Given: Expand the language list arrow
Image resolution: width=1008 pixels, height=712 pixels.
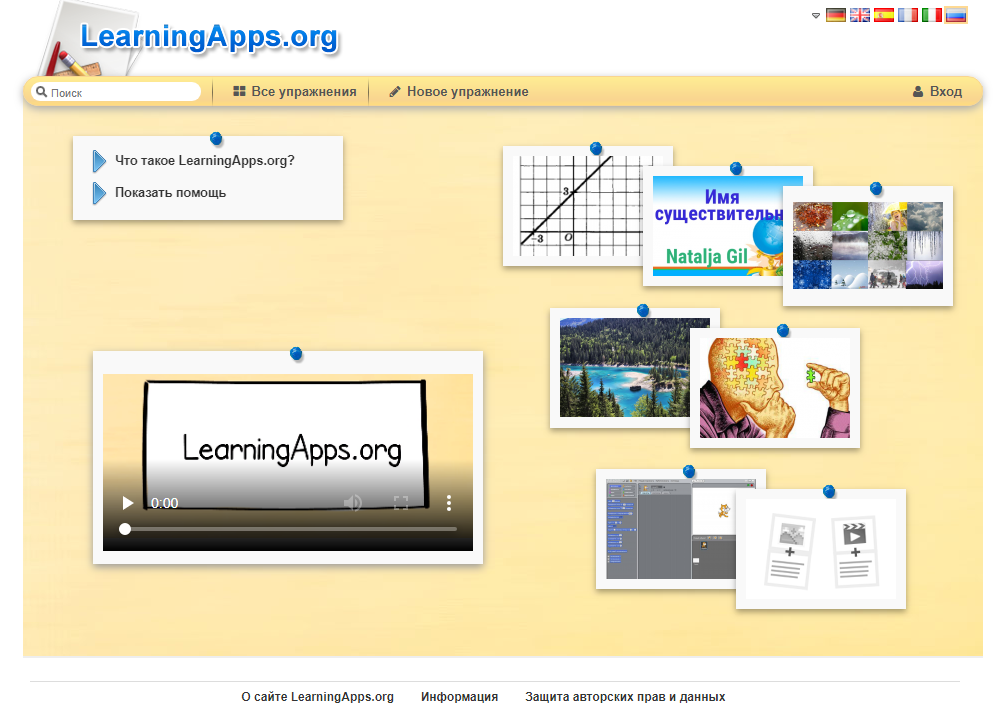Looking at the screenshot, I should (x=816, y=15).
